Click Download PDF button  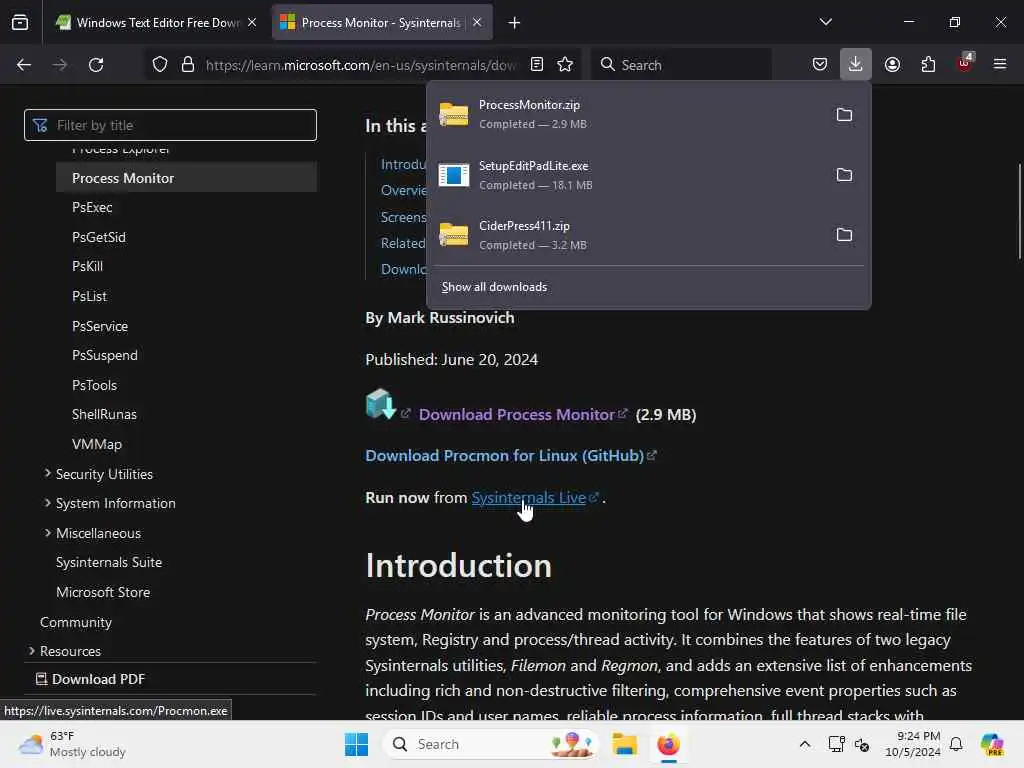pos(90,679)
